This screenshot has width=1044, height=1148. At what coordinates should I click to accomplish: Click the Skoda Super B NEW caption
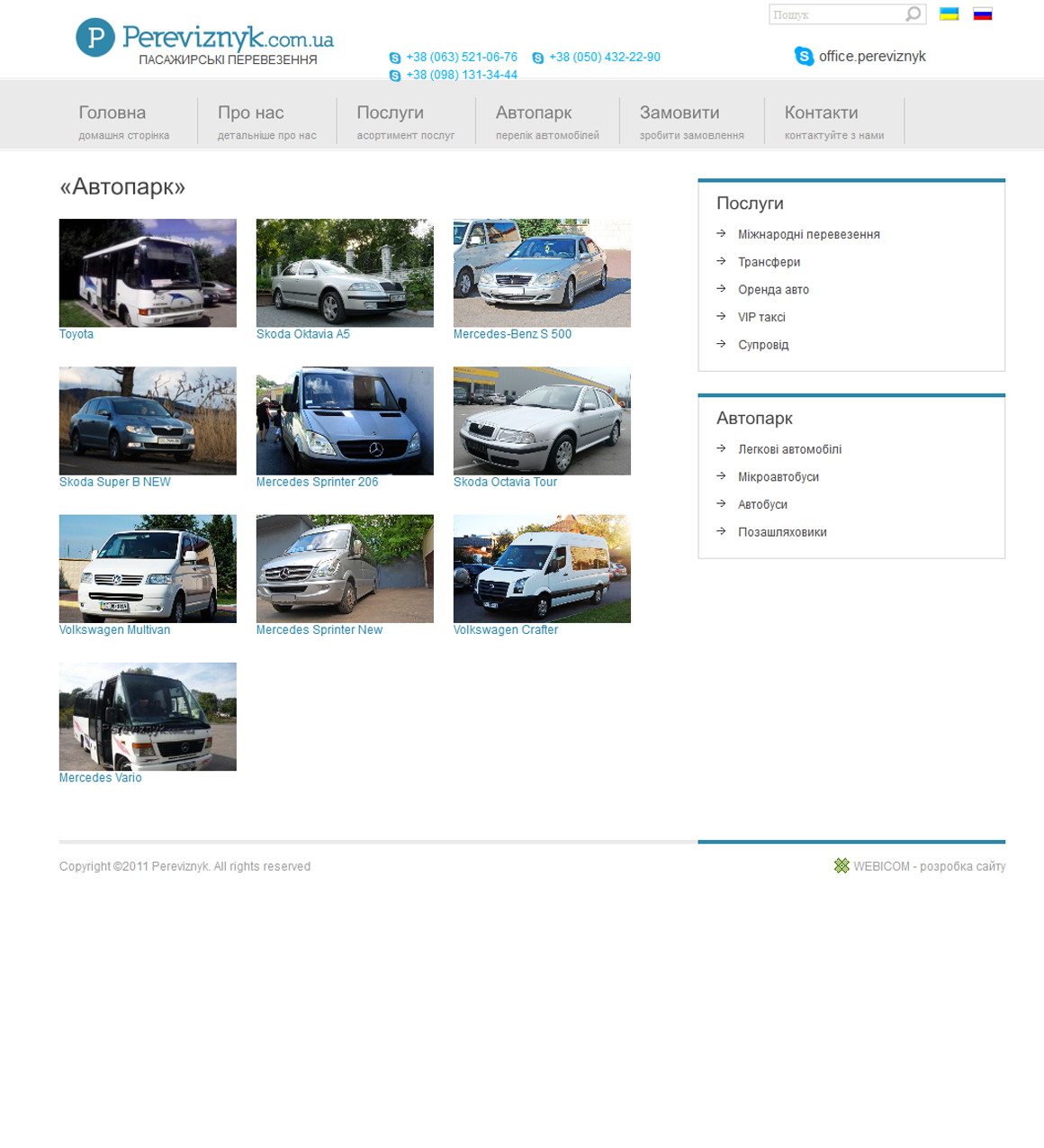115,482
